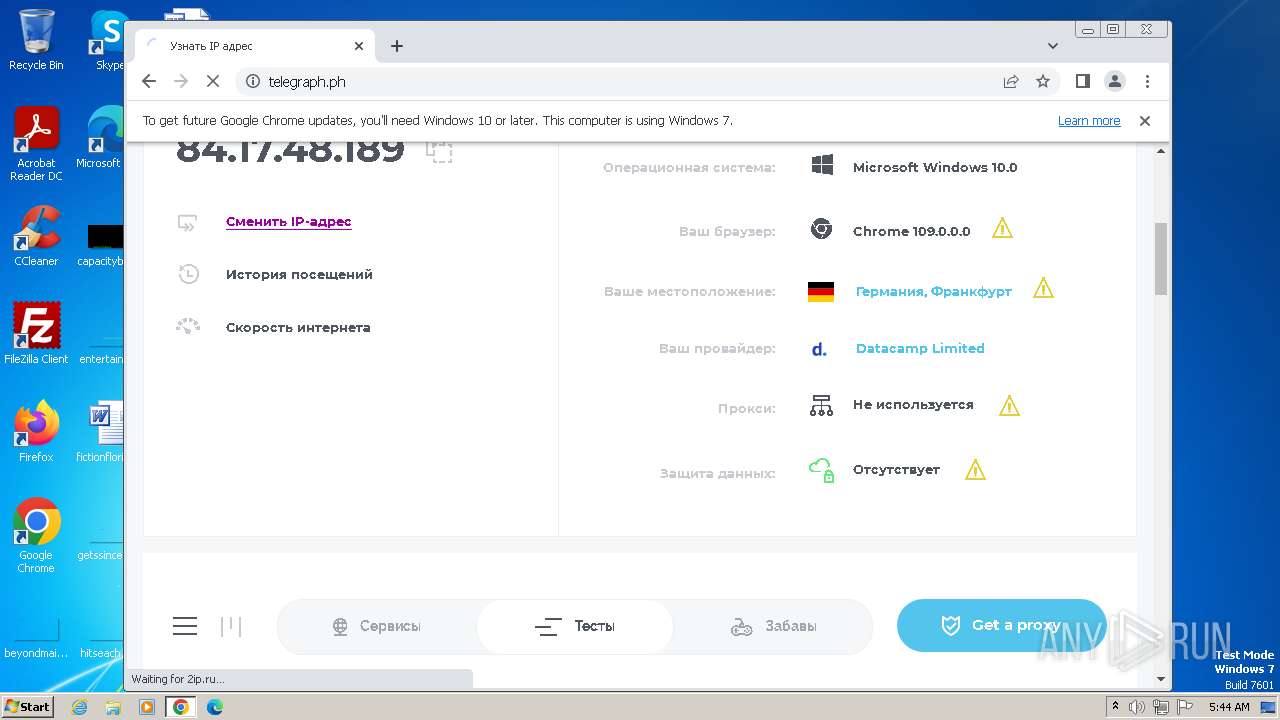Share this page icon in address bar

point(1011,81)
